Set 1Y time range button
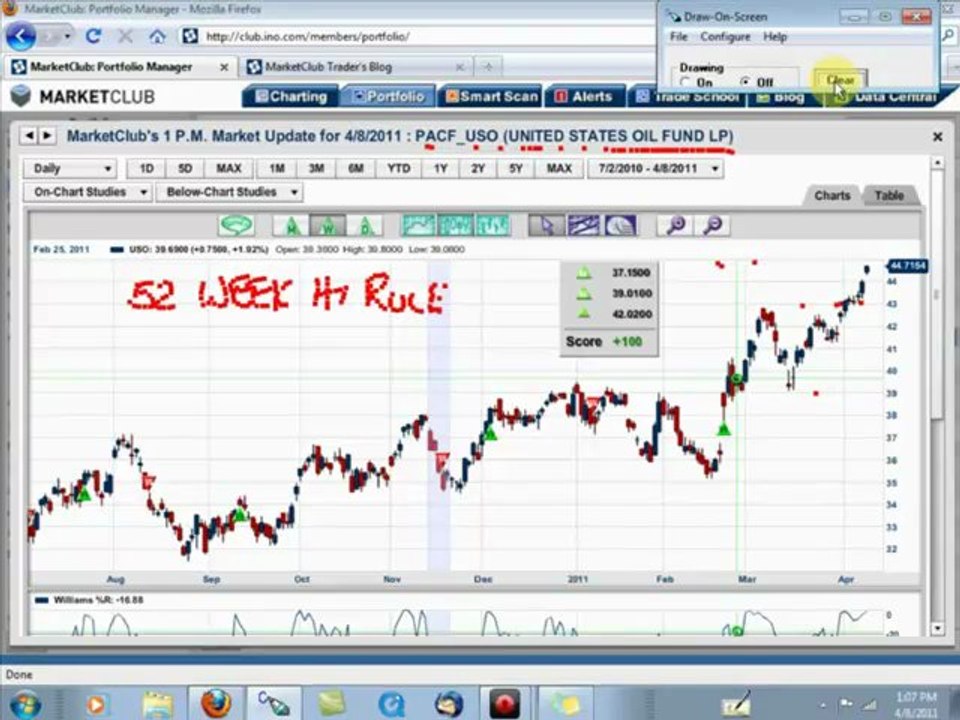Screen dimensions: 960x720 click(440, 168)
